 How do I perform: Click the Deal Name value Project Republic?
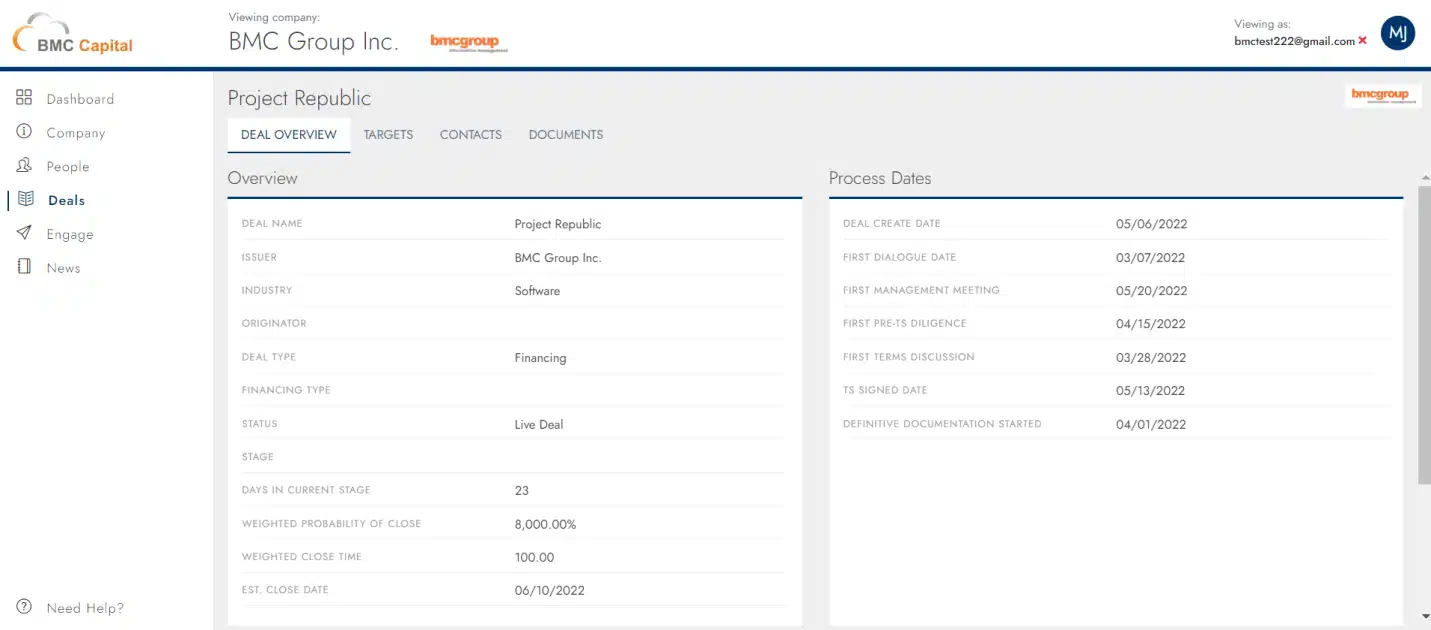point(558,224)
